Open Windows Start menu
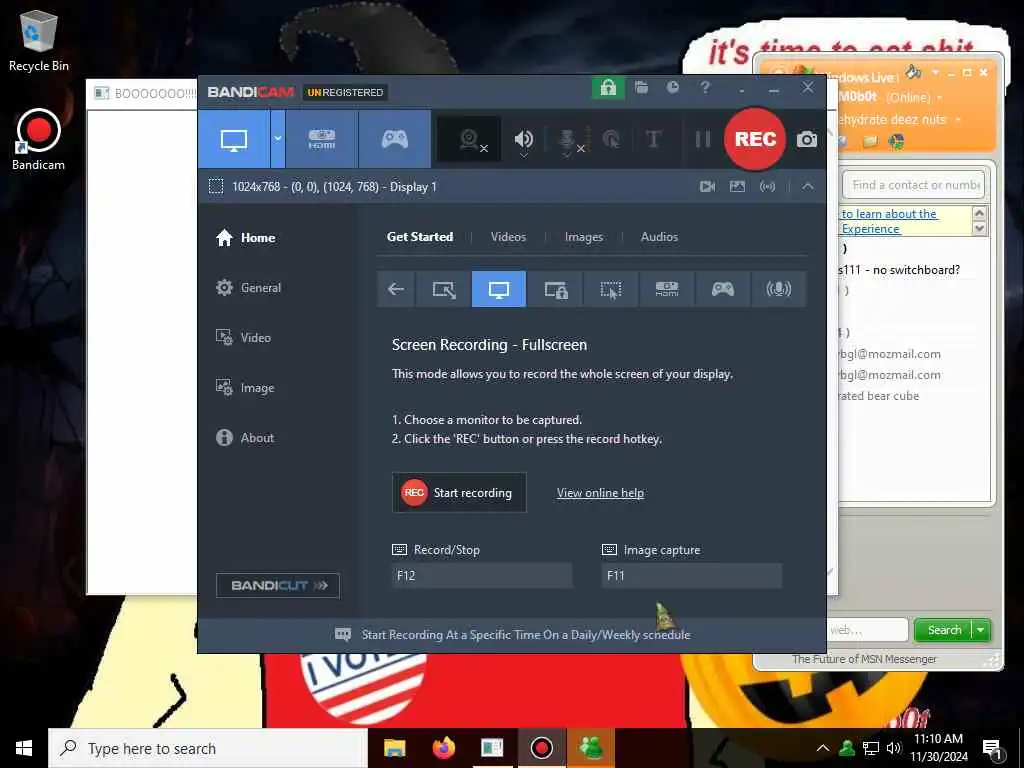This screenshot has width=1024, height=768. (24, 748)
